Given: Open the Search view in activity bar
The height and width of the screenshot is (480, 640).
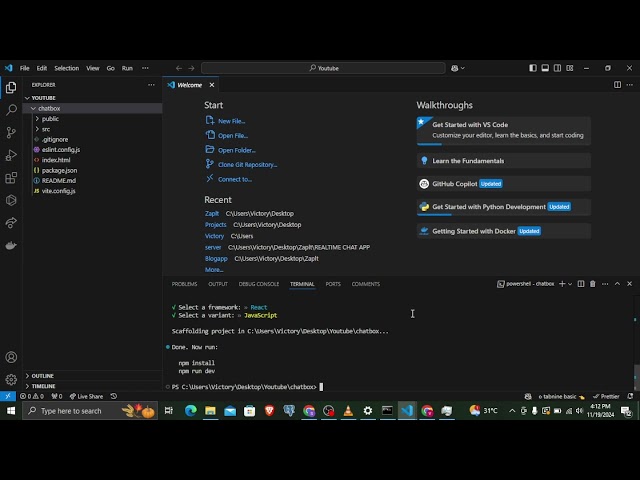Looking at the screenshot, I should click(11, 110).
